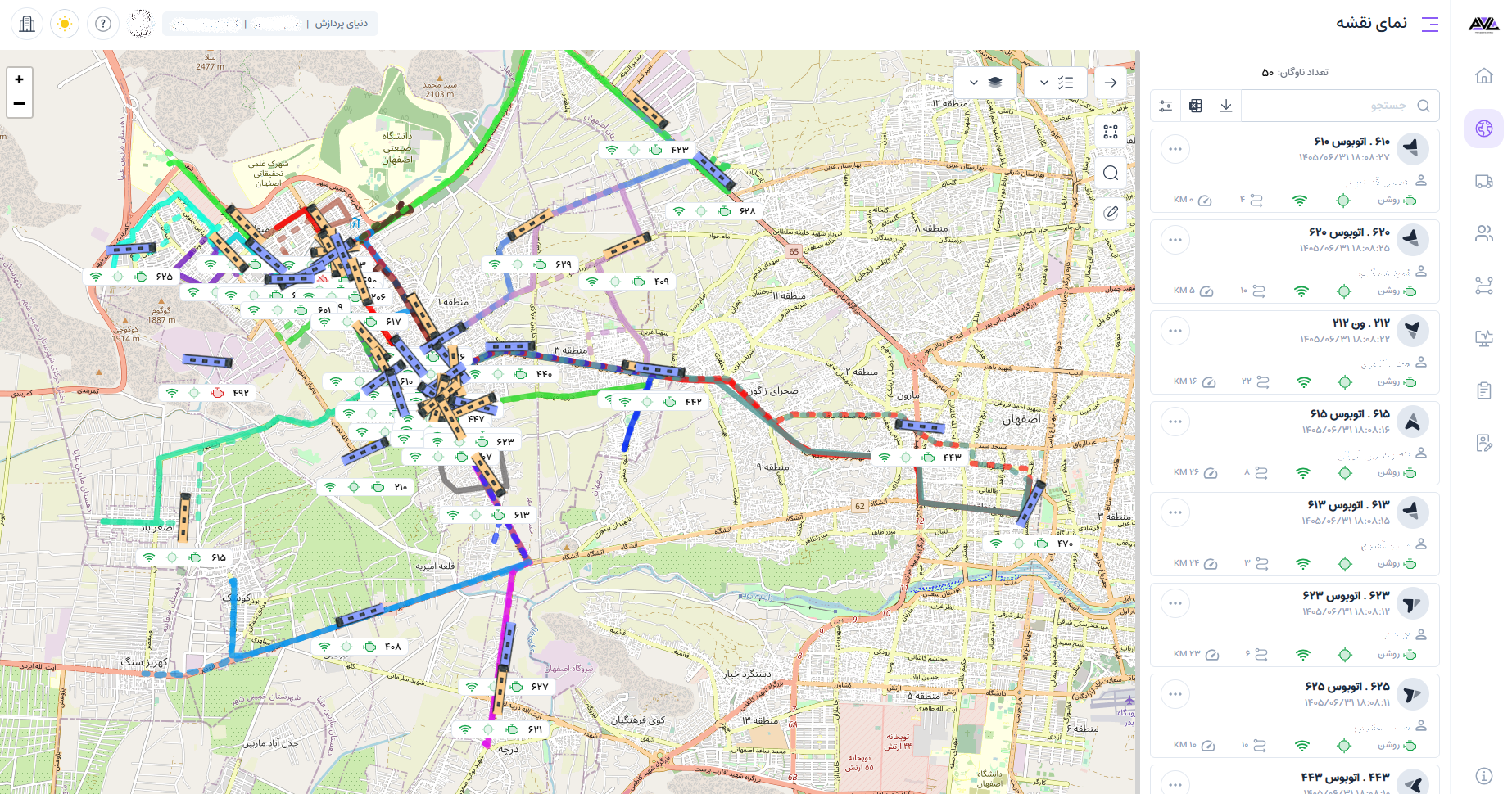
Task: Open the home page from sidebar
Action: click(1483, 76)
